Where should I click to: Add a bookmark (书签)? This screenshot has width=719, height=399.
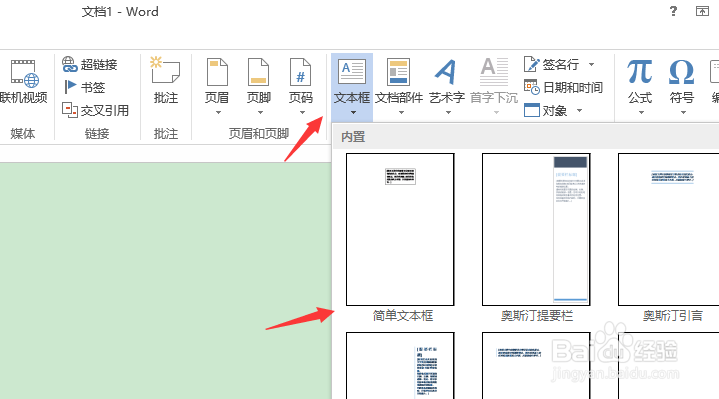pos(84,87)
